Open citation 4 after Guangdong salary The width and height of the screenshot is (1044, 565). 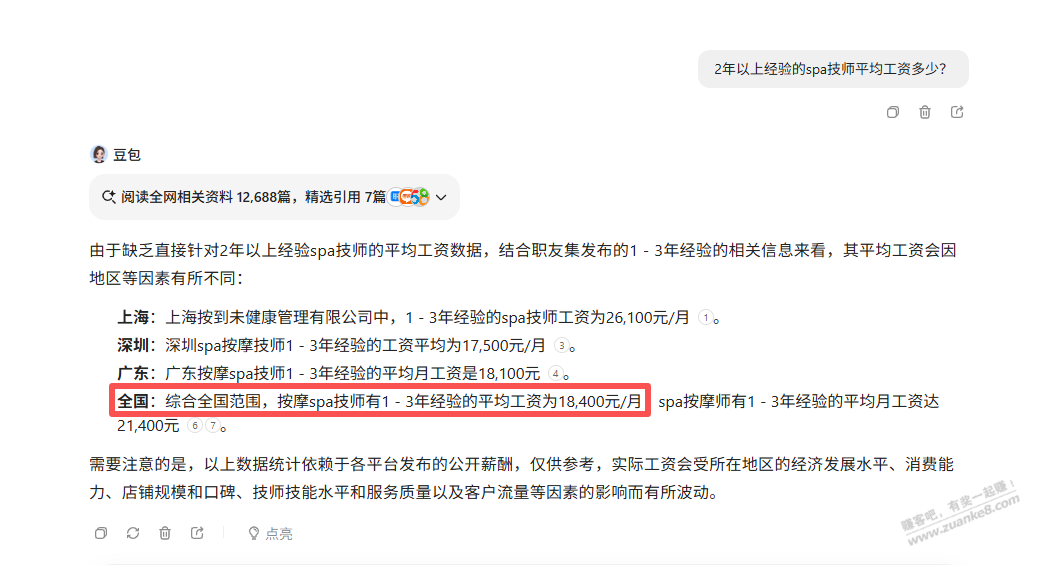pos(555,373)
